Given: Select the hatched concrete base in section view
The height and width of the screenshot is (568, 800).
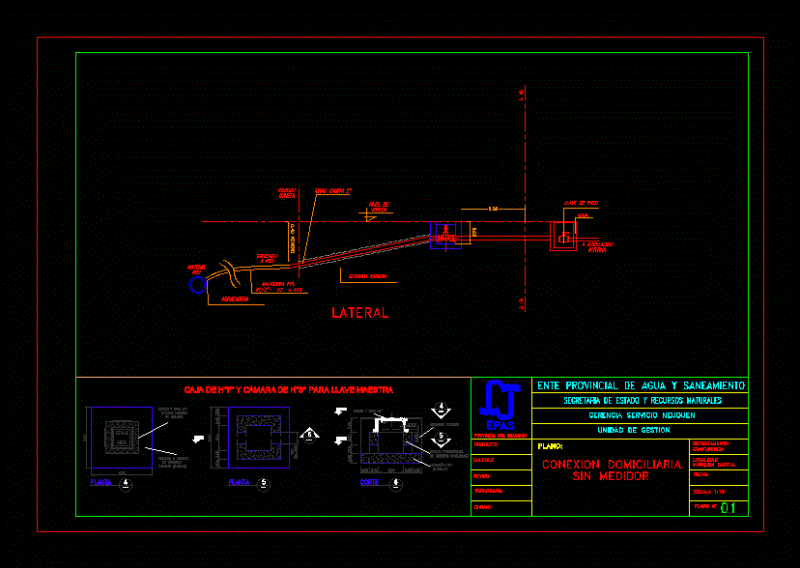Looking at the screenshot, I should tap(391, 458).
